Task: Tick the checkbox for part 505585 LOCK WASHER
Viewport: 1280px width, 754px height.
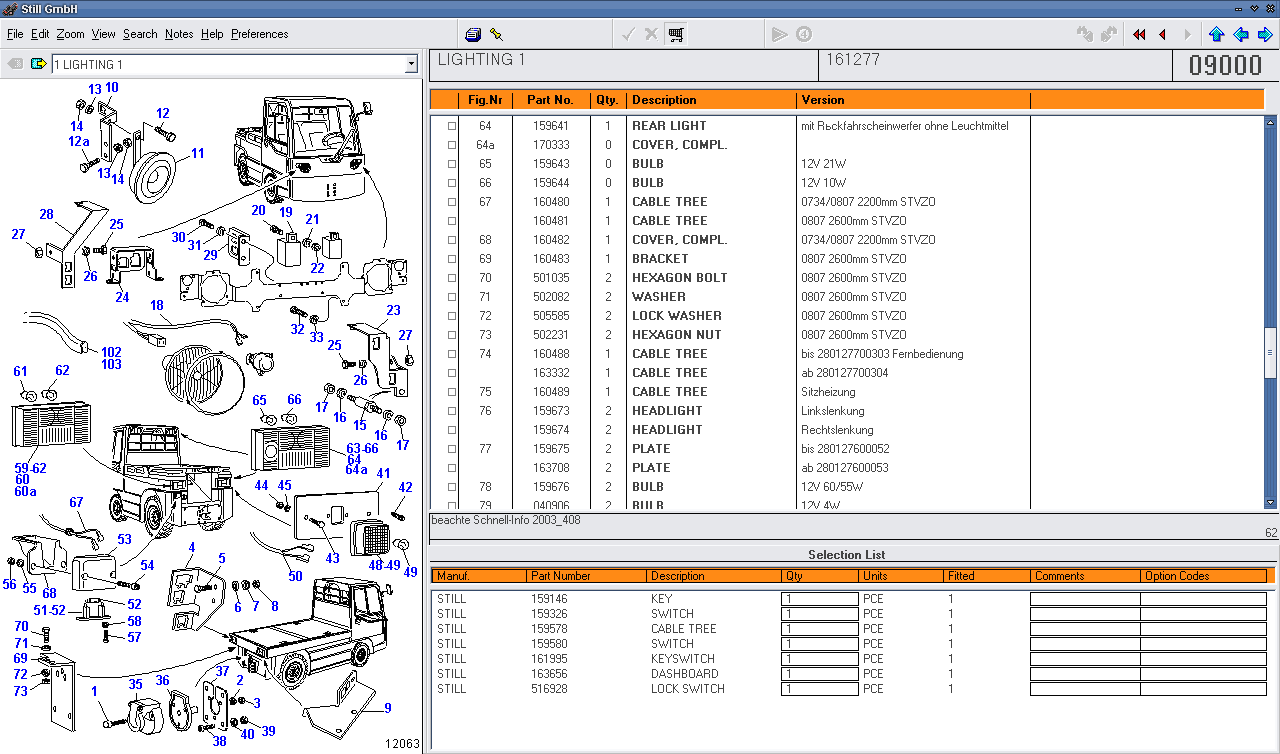Action: pyautogui.click(x=452, y=316)
